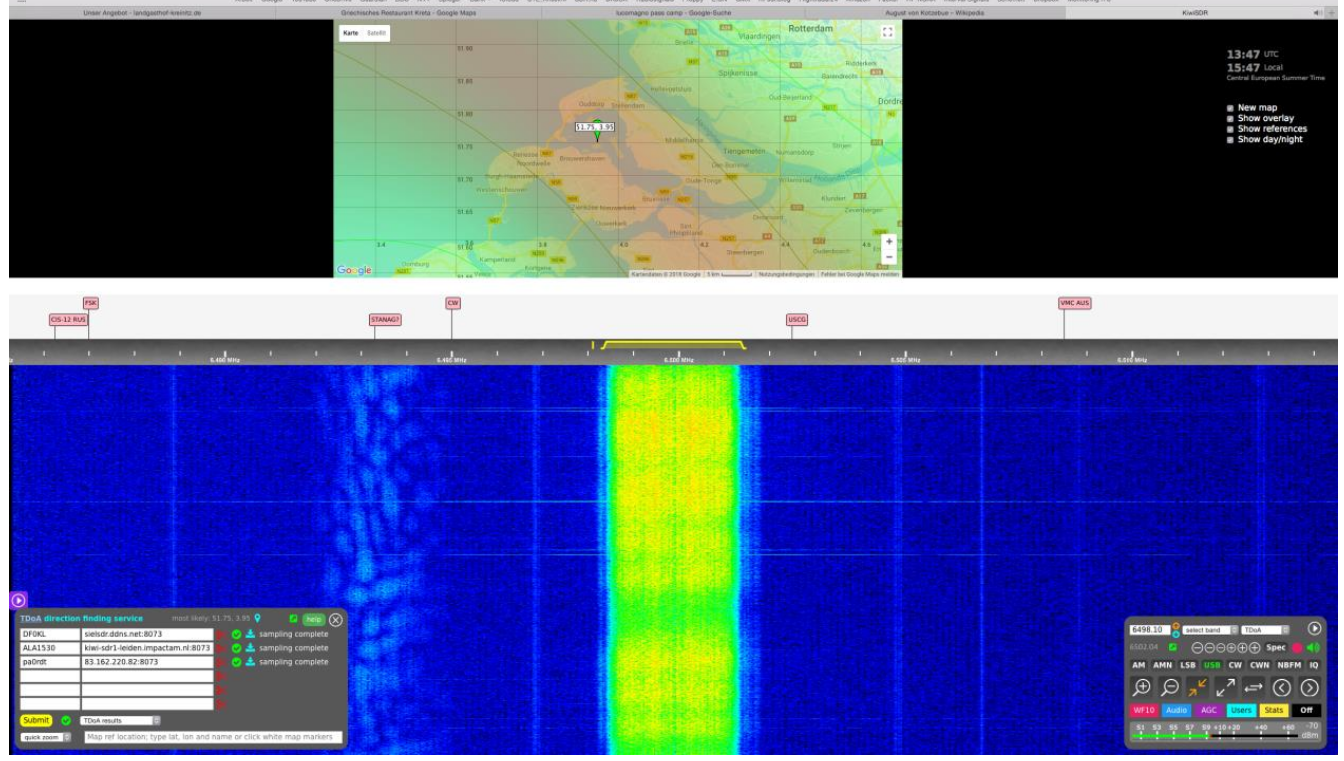
Task: Open the select band dropdown
Action: pyautogui.click(x=1209, y=630)
